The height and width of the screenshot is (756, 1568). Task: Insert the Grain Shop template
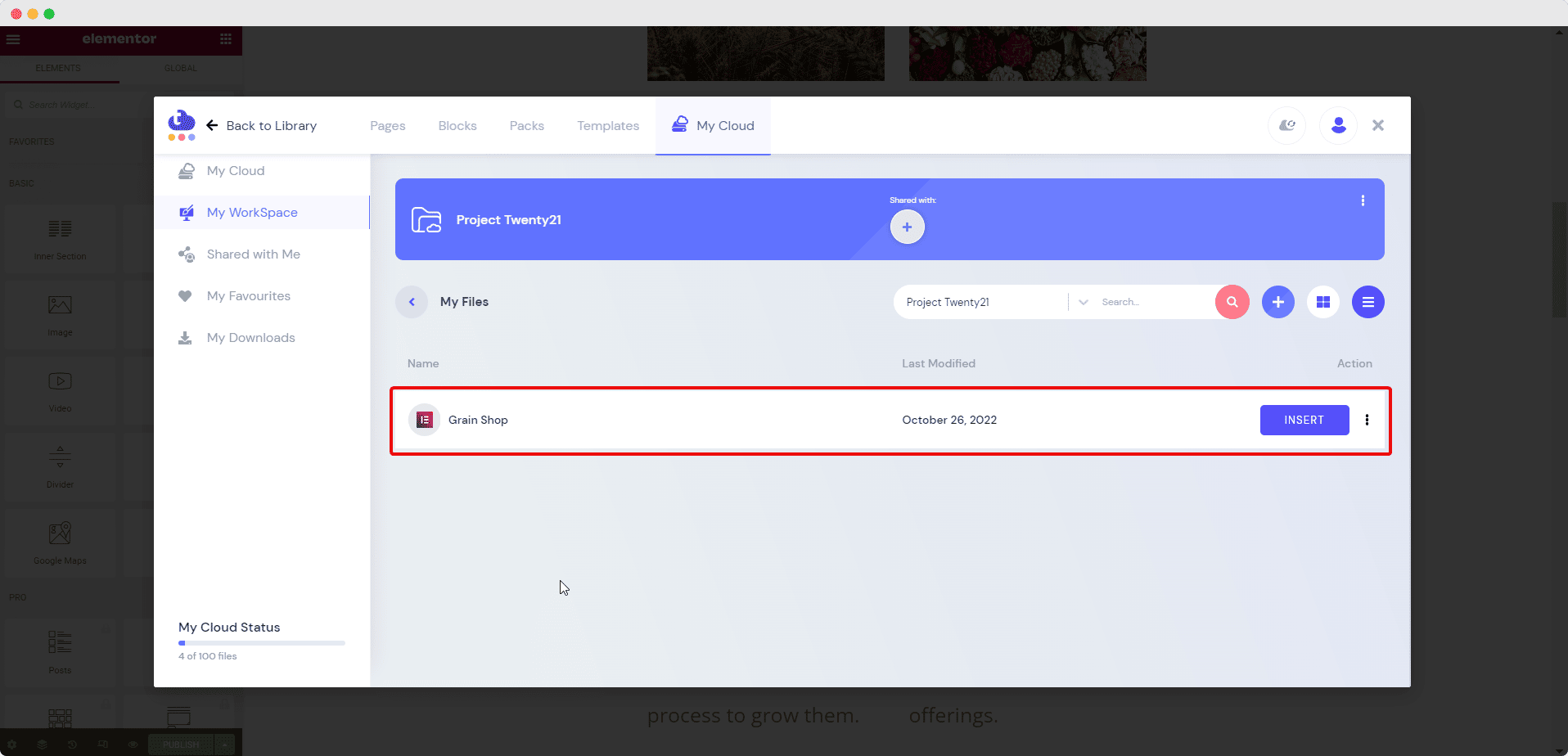pos(1304,420)
